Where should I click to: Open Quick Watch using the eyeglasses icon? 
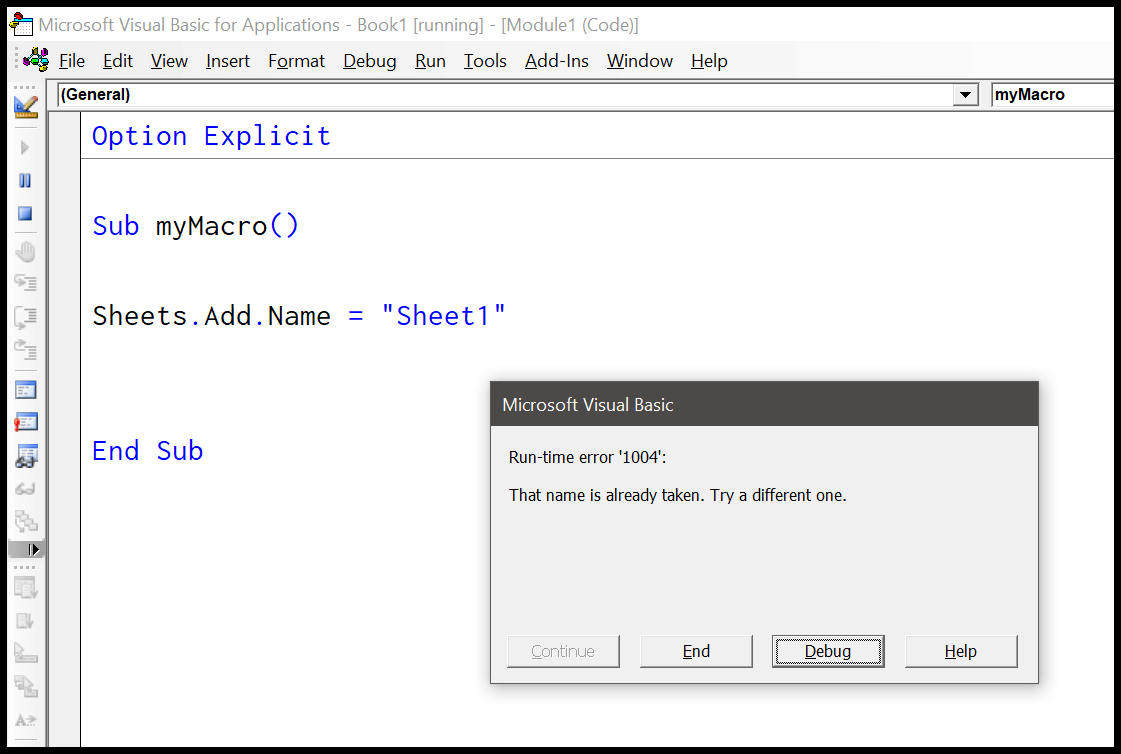(x=26, y=488)
